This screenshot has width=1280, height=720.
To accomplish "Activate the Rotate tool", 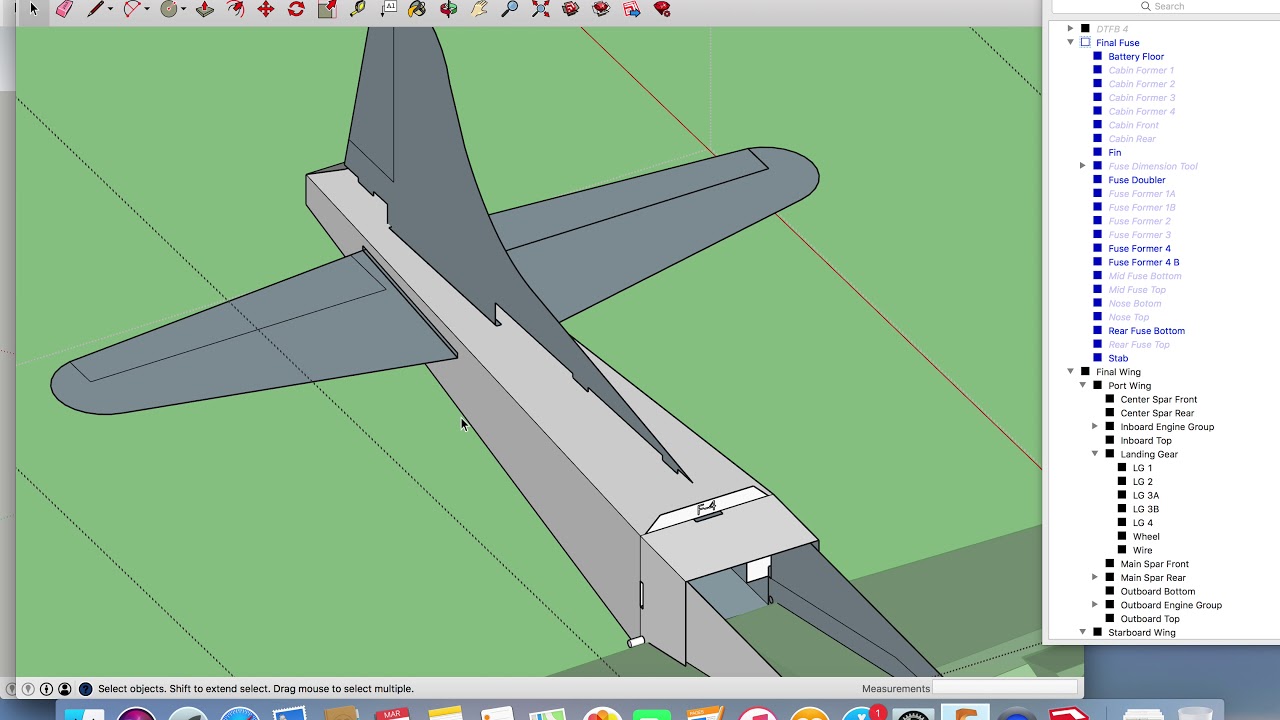I will [x=296, y=9].
